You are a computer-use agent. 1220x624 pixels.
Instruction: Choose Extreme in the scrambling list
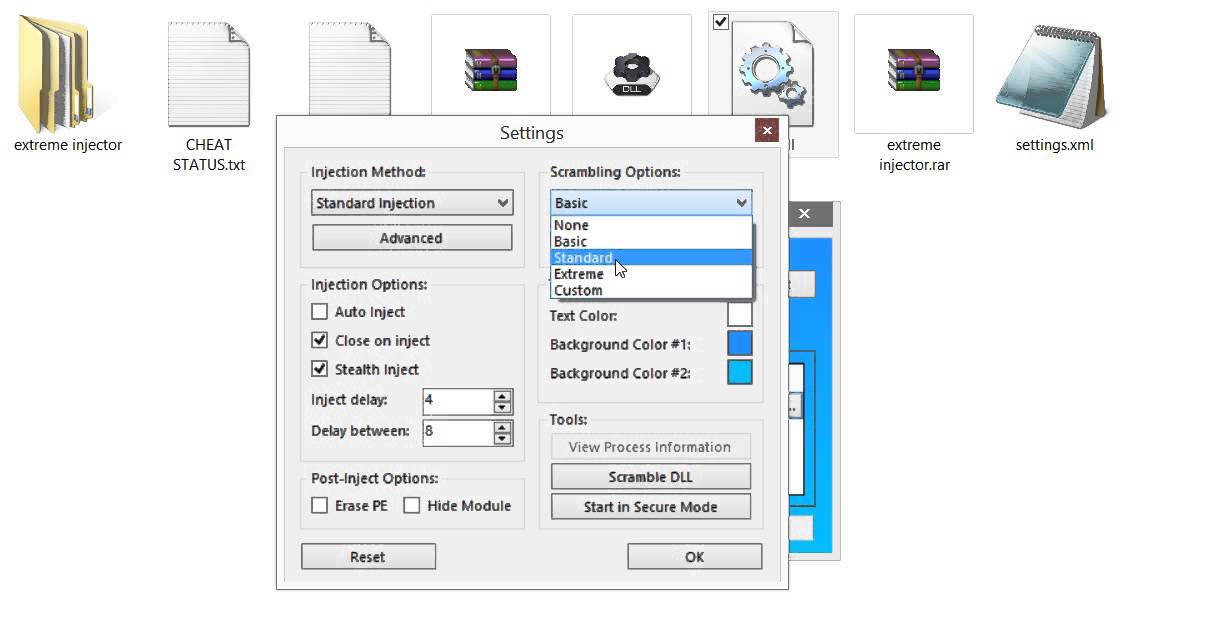pos(651,274)
